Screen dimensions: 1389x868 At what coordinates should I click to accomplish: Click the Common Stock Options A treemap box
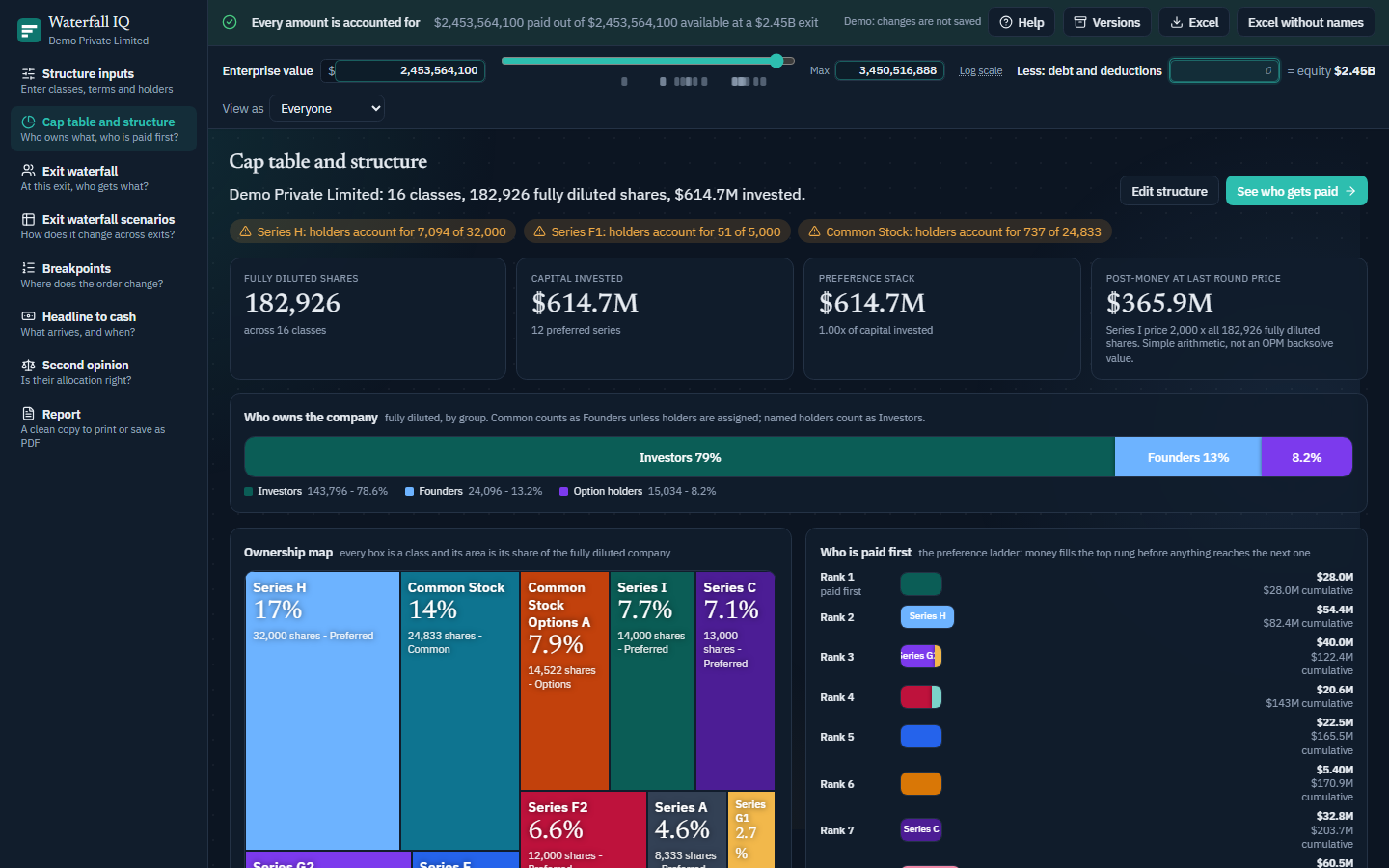tap(564, 681)
